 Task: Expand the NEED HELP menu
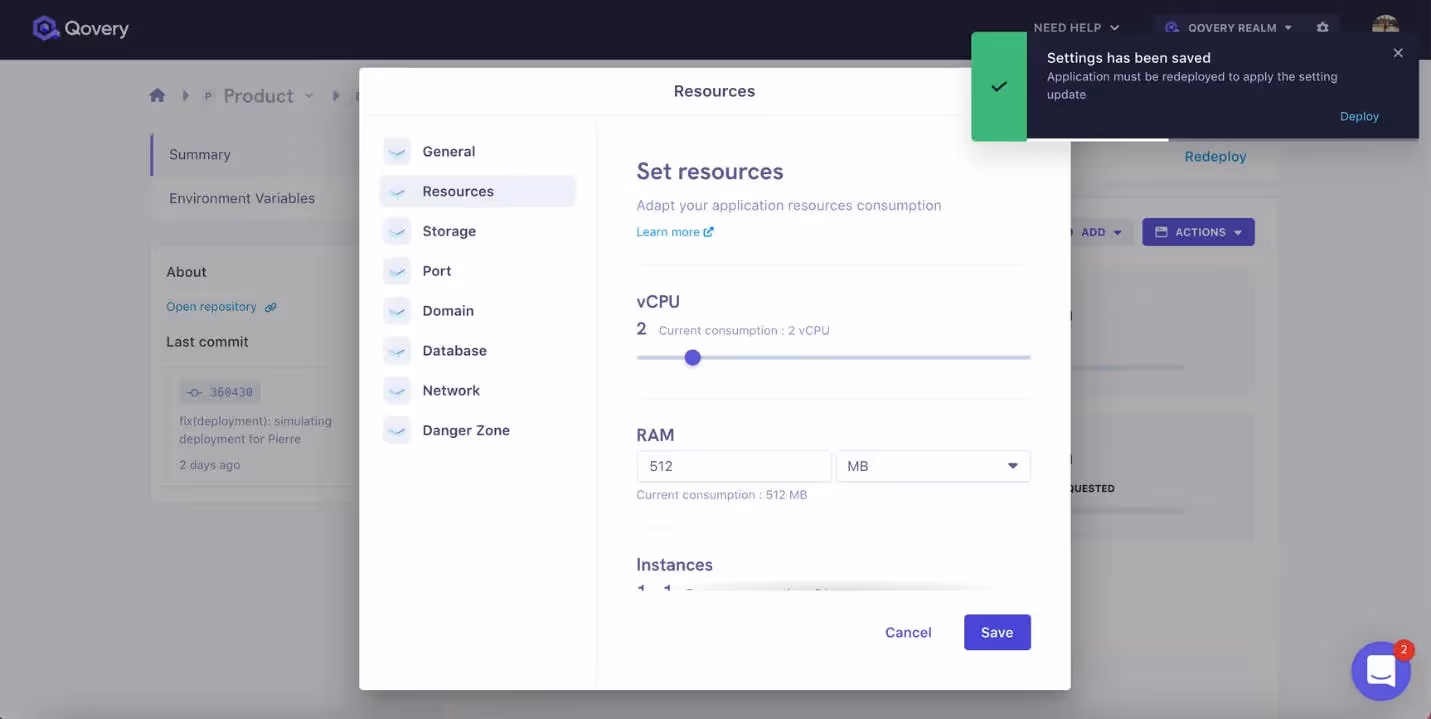pyautogui.click(x=1076, y=28)
